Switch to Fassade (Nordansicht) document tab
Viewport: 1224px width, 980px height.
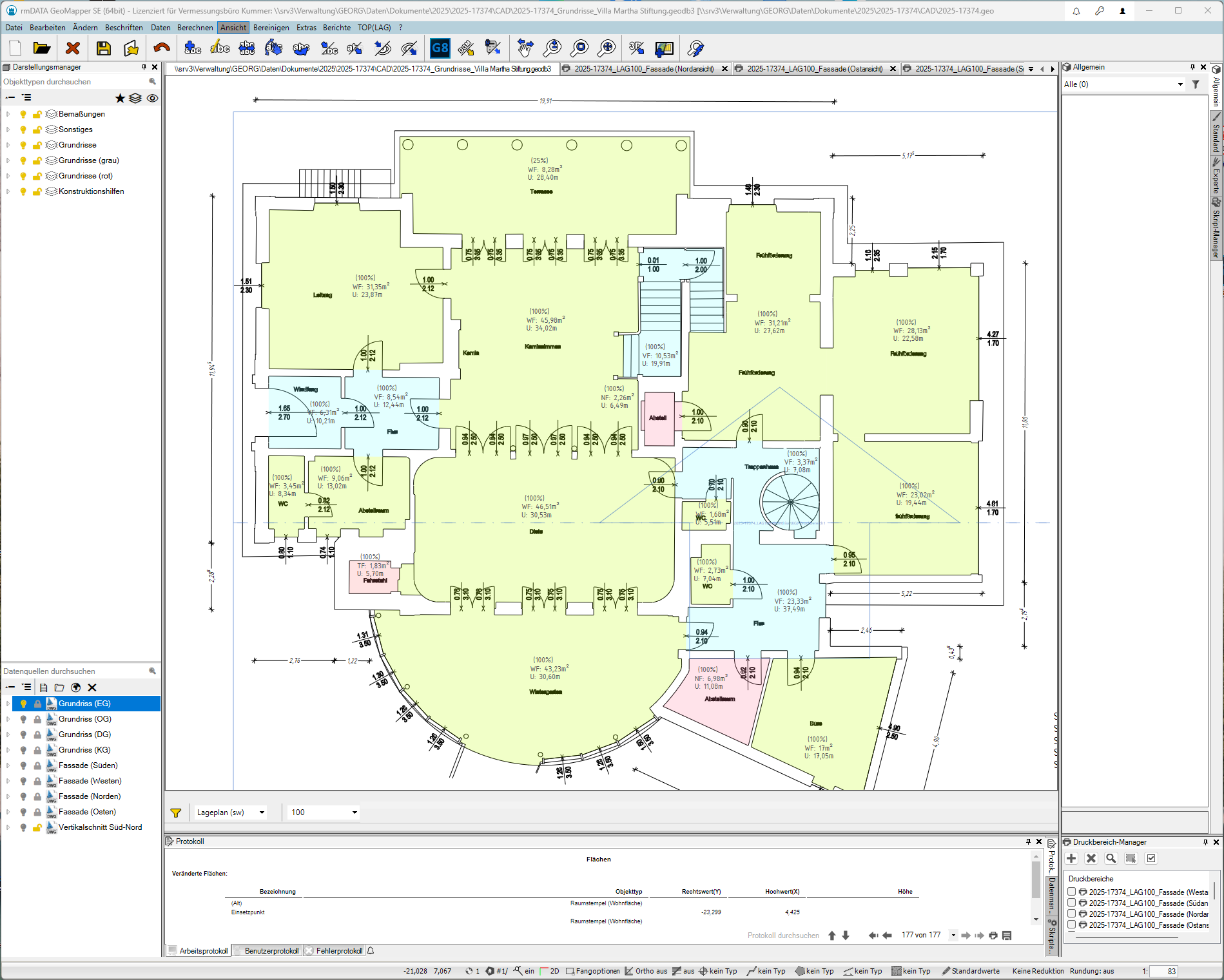644,69
